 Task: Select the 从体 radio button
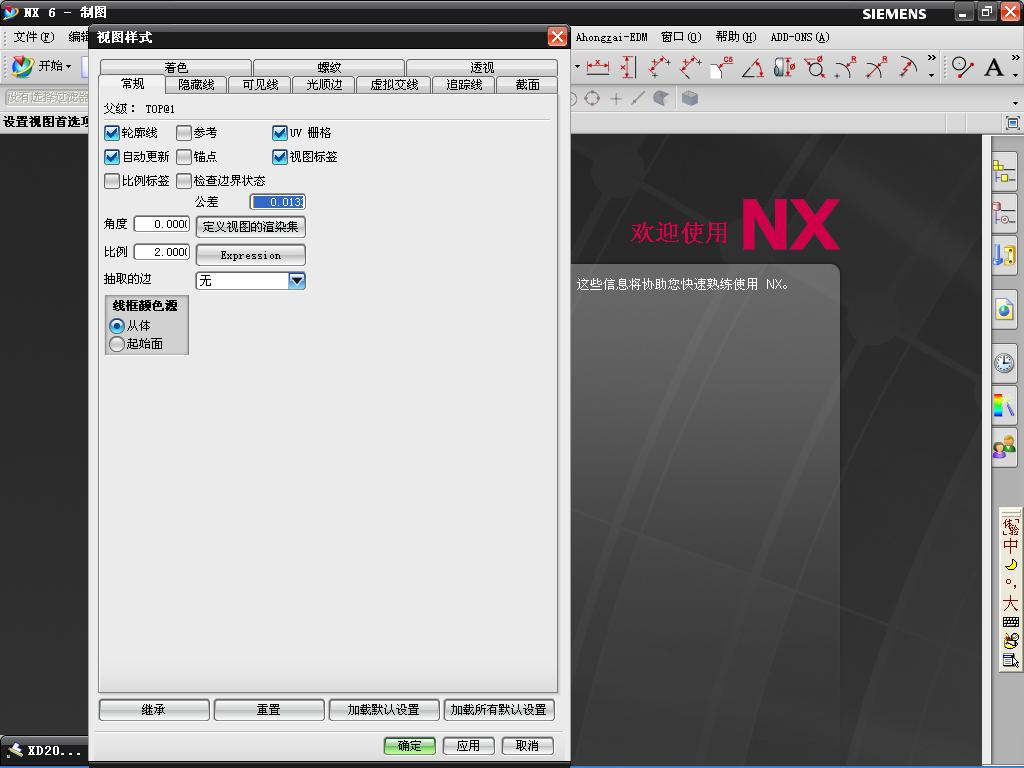(x=117, y=326)
